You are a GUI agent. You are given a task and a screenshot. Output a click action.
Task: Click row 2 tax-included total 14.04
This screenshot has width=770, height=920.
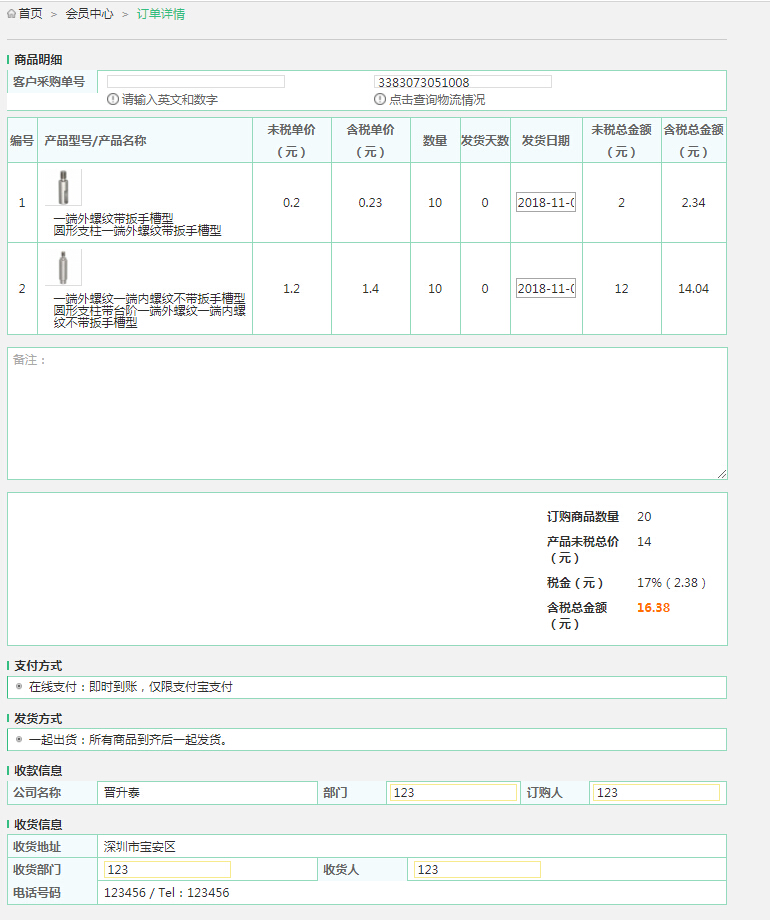point(694,289)
